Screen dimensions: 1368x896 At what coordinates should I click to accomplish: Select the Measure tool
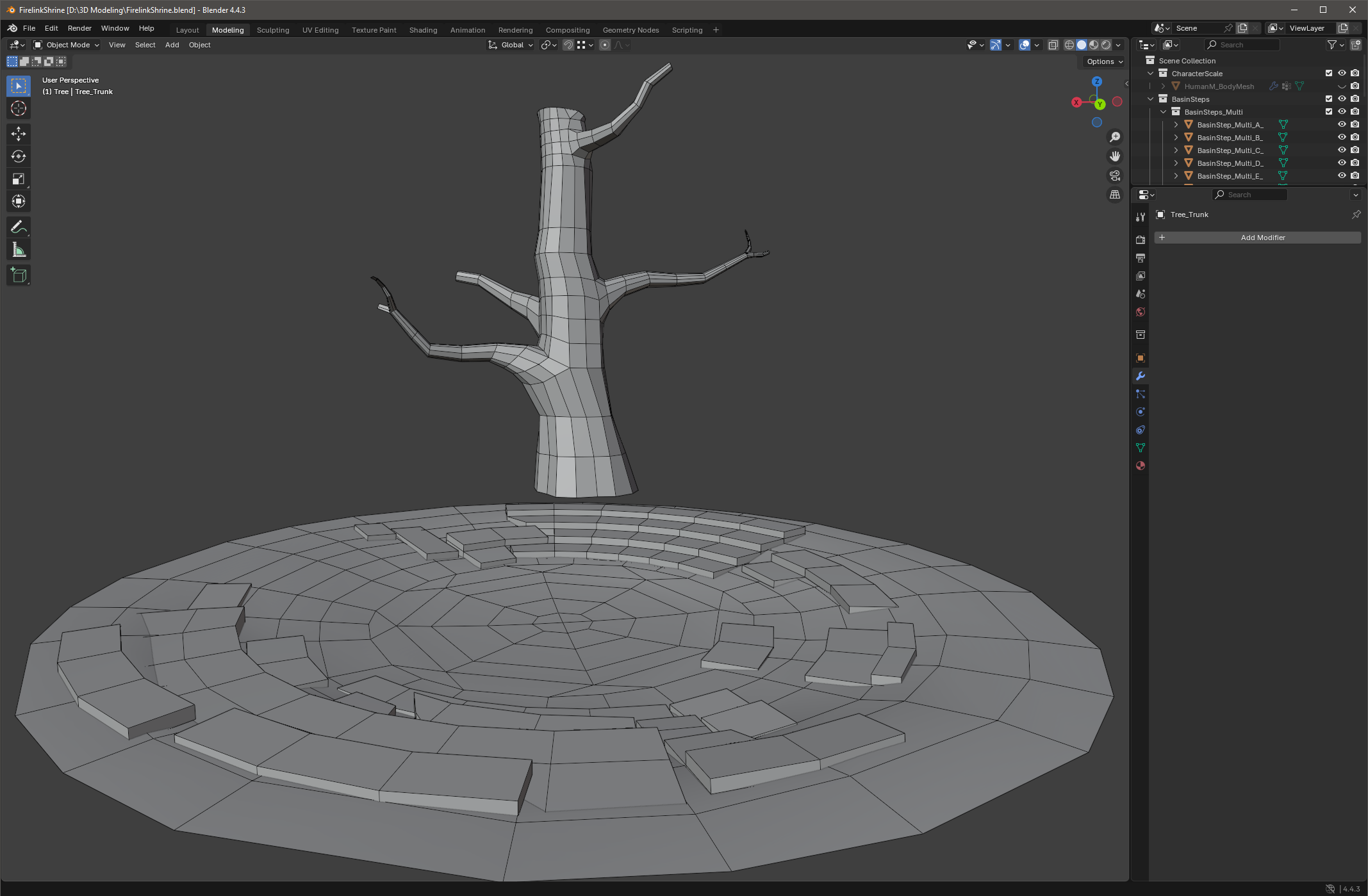point(19,250)
